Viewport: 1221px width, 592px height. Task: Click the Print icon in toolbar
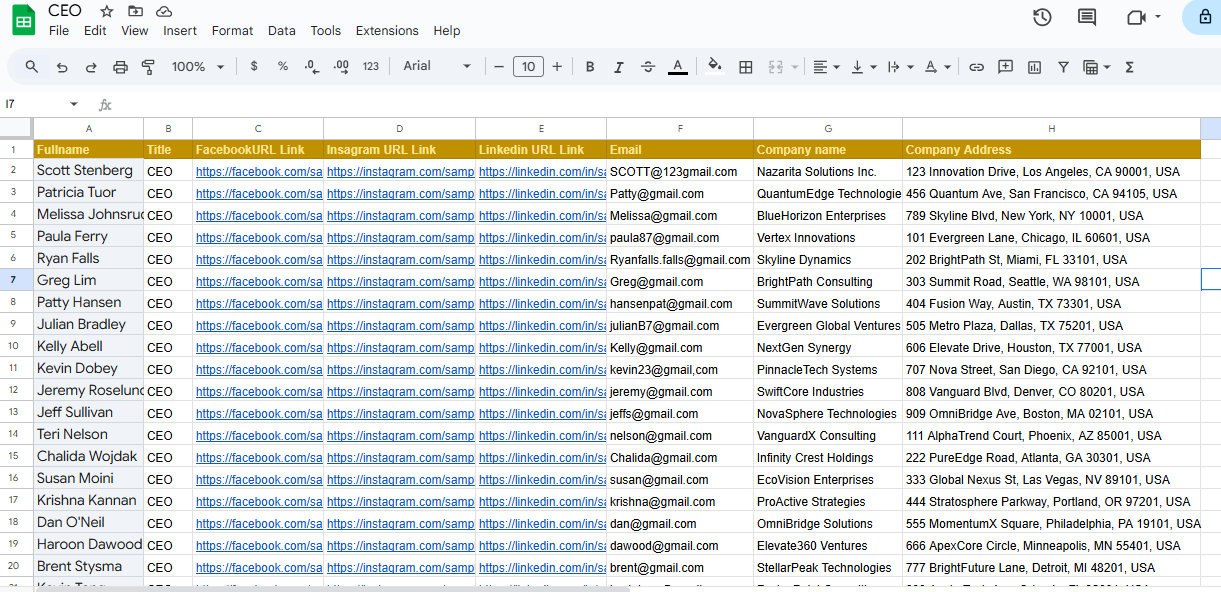[120, 67]
